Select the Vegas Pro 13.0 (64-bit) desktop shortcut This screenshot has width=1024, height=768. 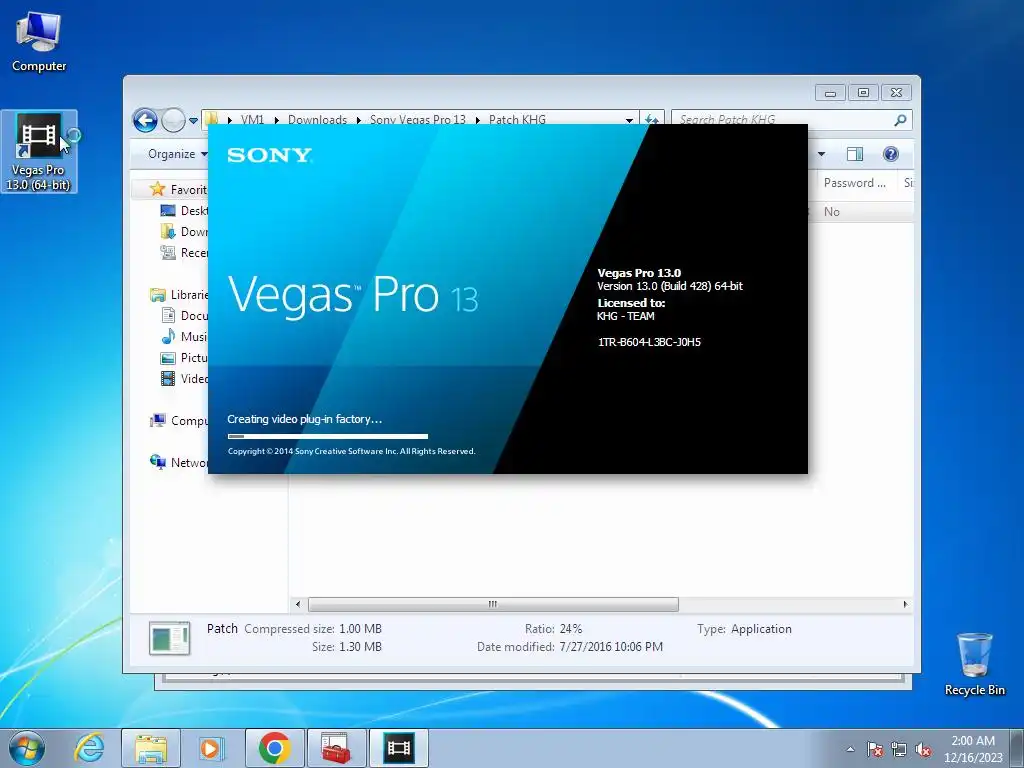(39, 152)
